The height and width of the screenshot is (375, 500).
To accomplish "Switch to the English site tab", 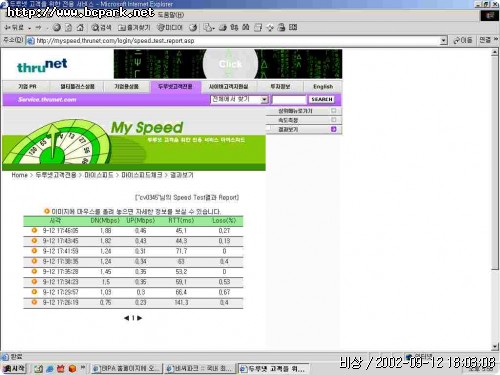I will pos(323,86).
